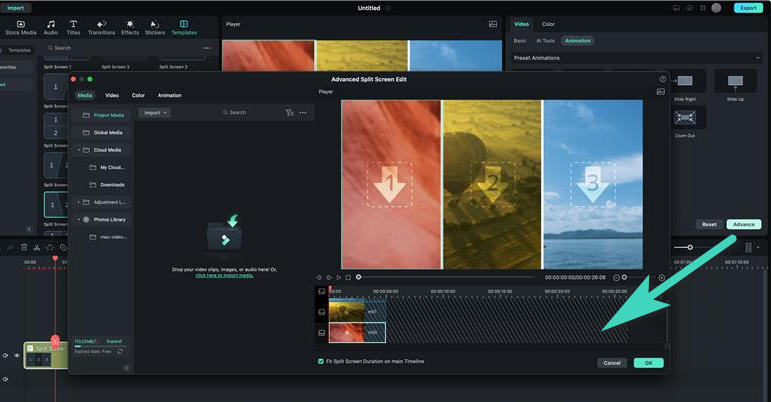Image resolution: width=771 pixels, height=402 pixels.
Task: Click the Import button in title bar
Action: coord(15,8)
